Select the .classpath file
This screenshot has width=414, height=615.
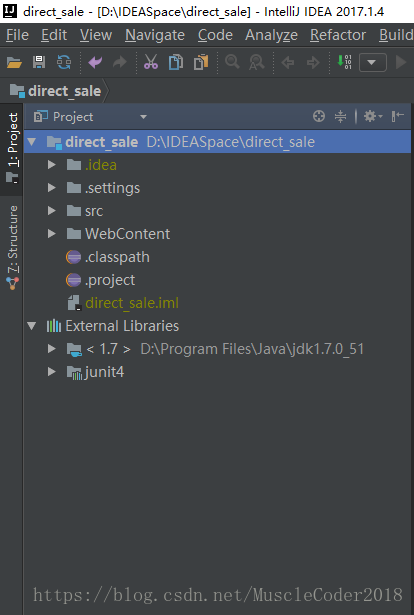click(117, 257)
